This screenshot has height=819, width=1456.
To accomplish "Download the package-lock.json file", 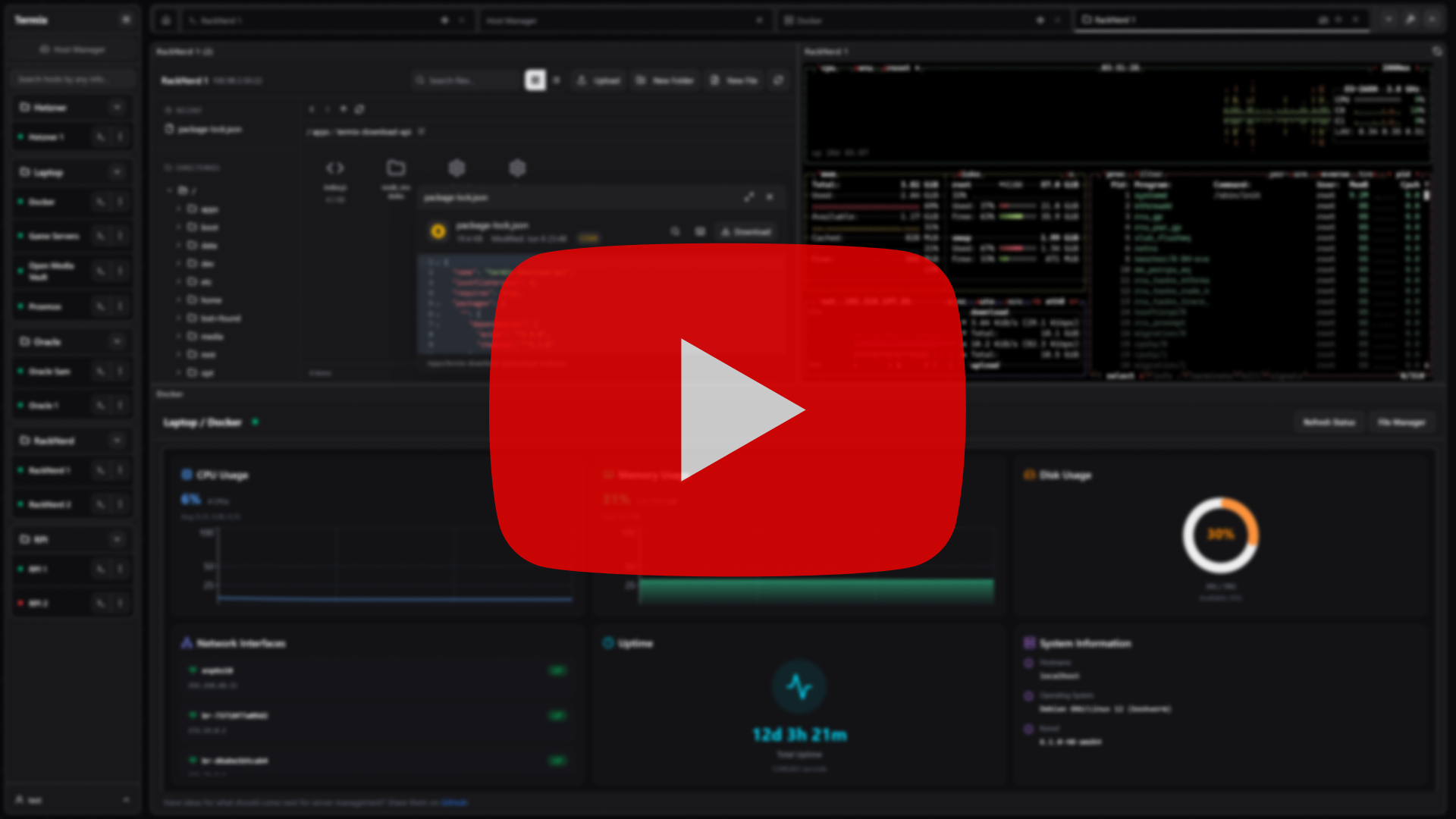I will (x=745, y=231).
